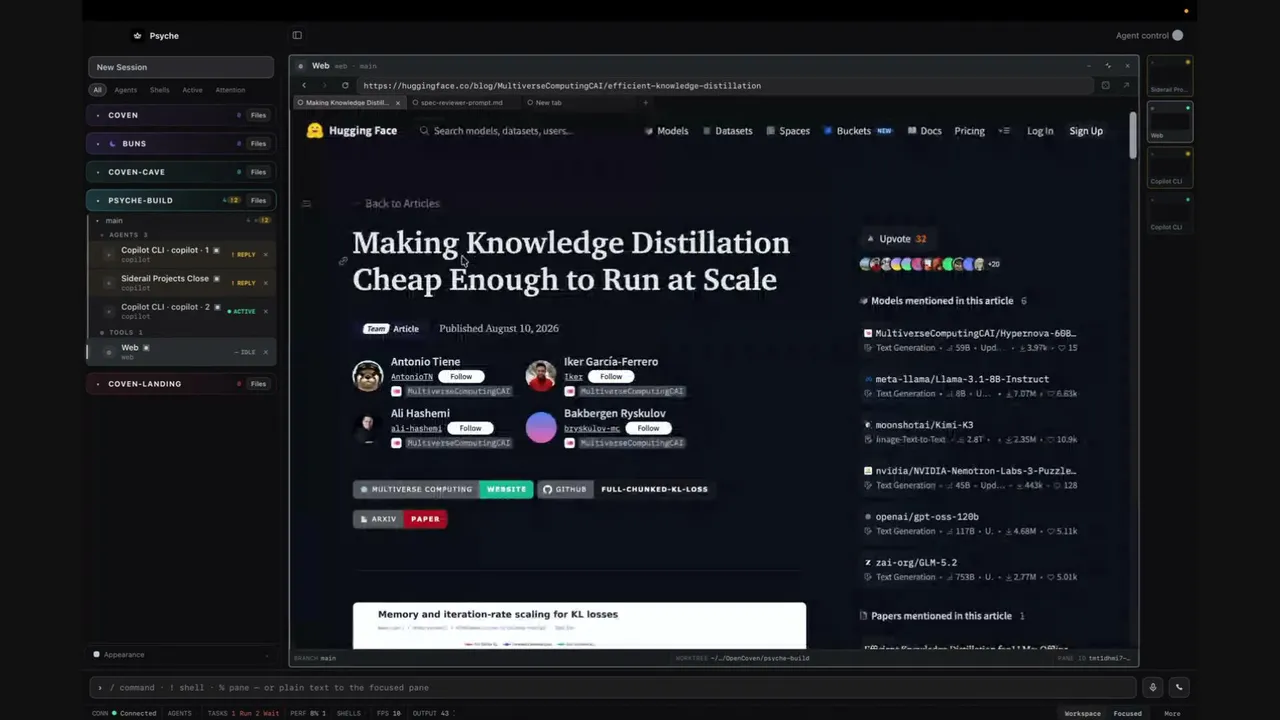Open a new browser tab with plus
1280x720 pixels.
click(645, 103)
